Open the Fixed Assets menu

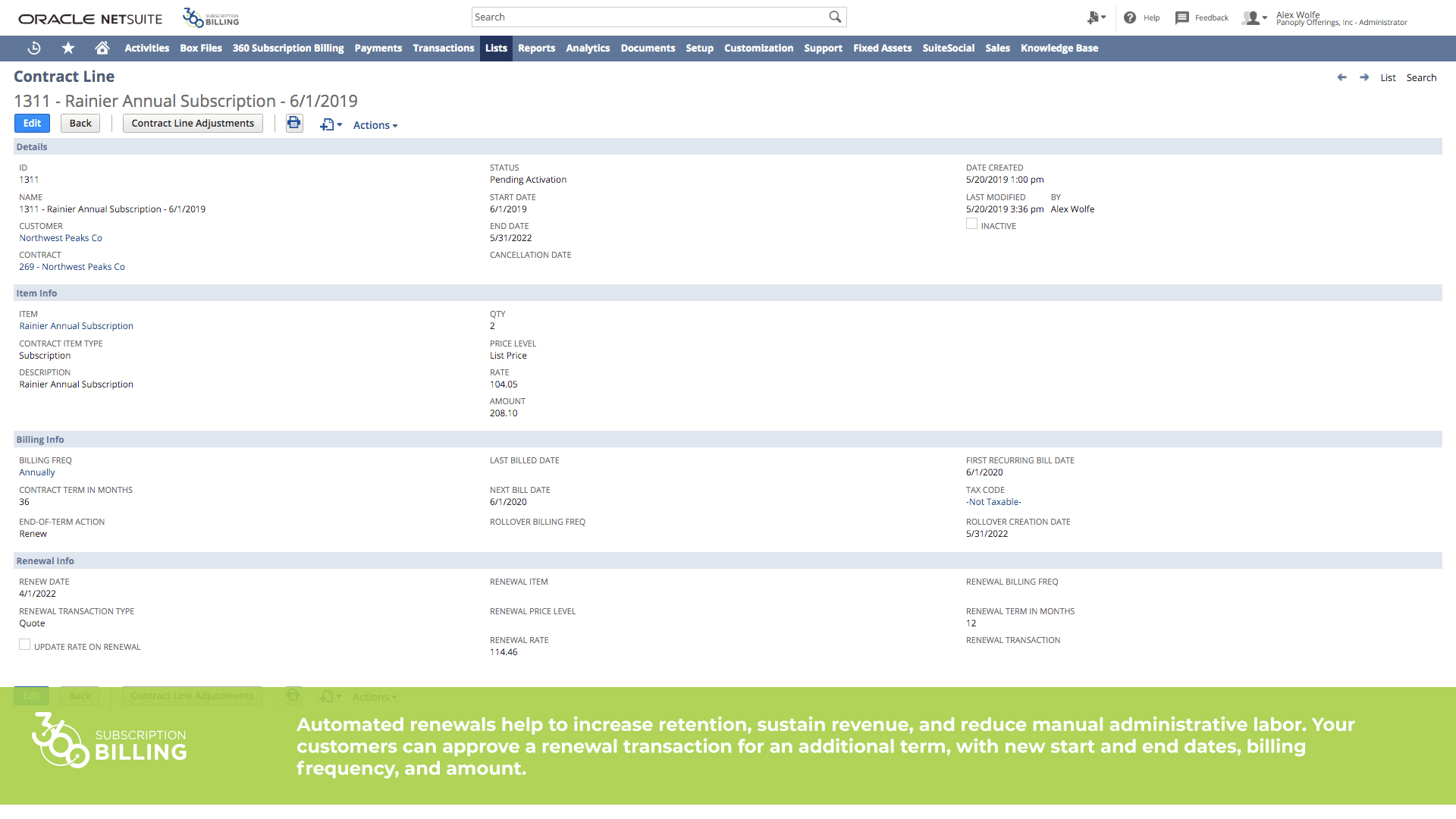(x=882, y=48)
